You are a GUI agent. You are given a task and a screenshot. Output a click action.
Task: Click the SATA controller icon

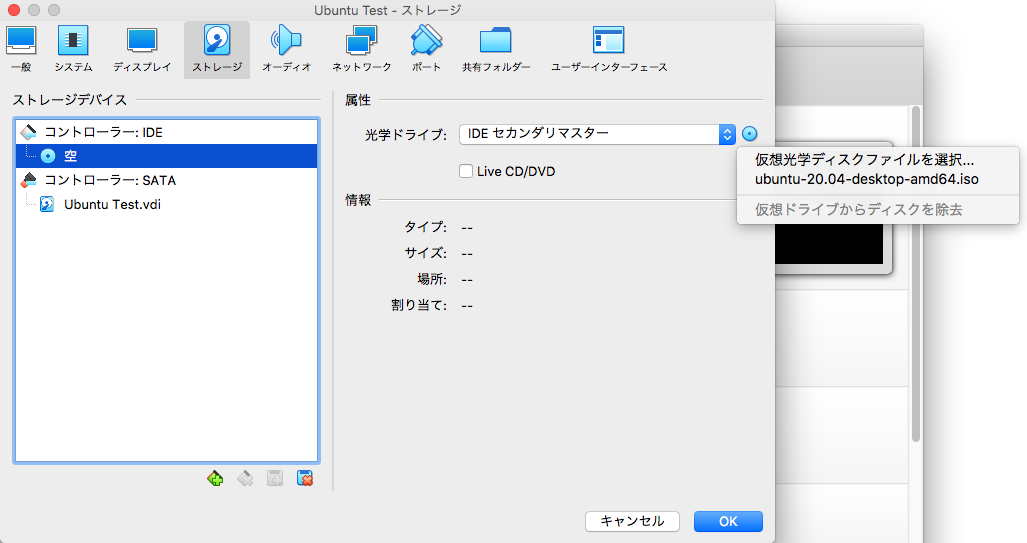[29, 180]
